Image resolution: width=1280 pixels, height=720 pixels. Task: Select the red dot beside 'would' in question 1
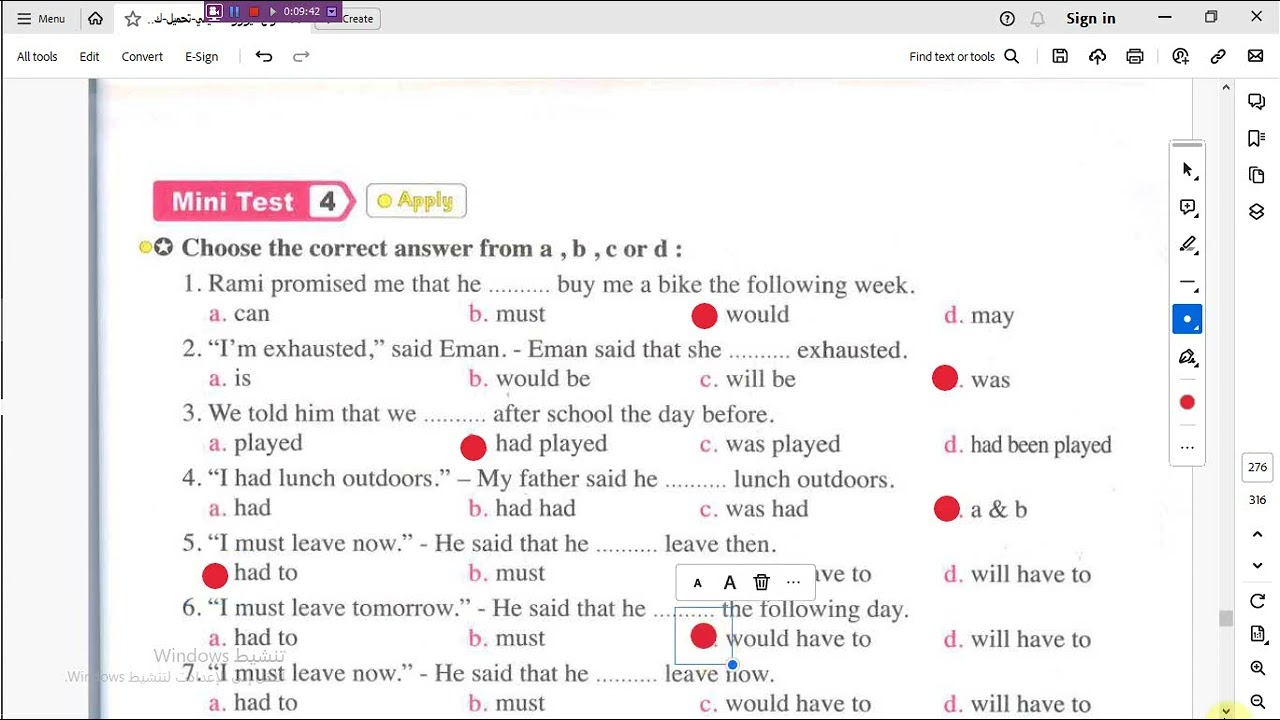tap(704, 316)
